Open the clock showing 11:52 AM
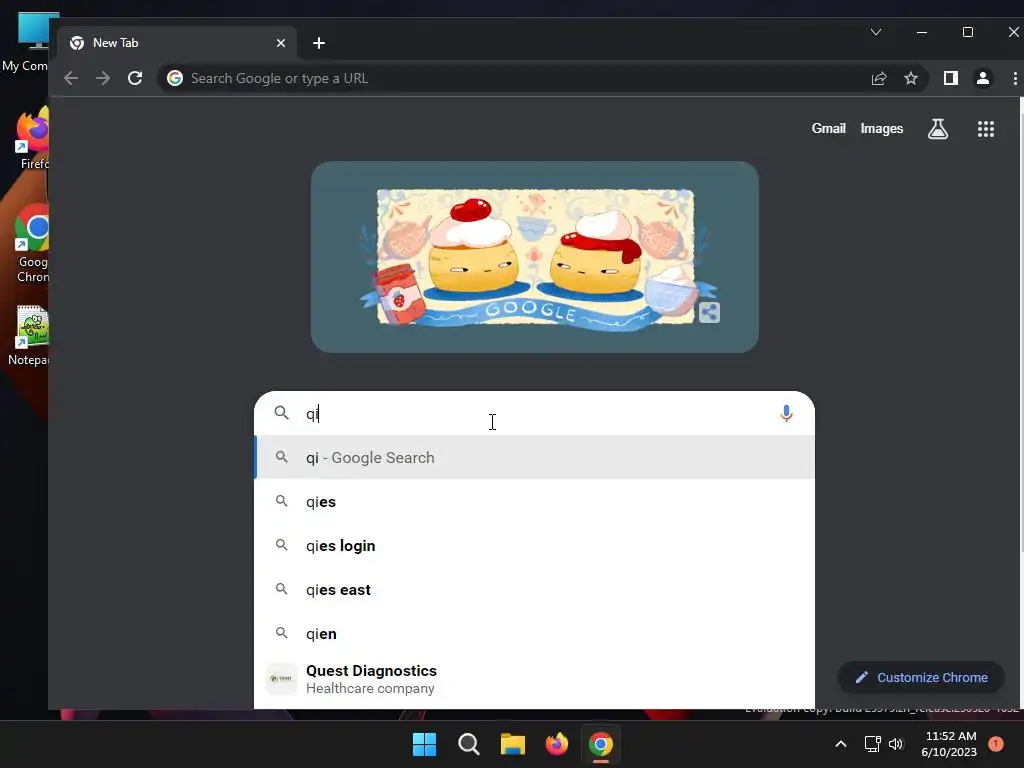This screenshot has width=1024, height=768. [950, 744]
